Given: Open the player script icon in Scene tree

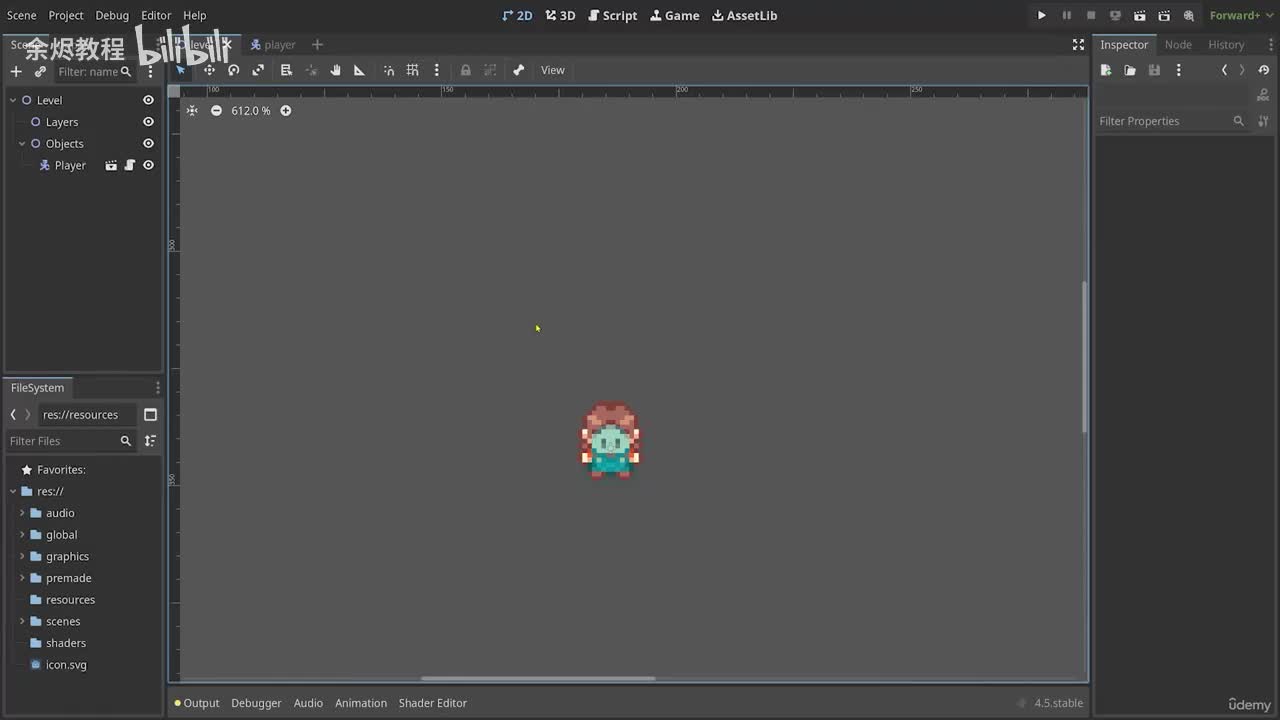Looking at the screenshot, I should pyautogui.click(x=129, y=165).
